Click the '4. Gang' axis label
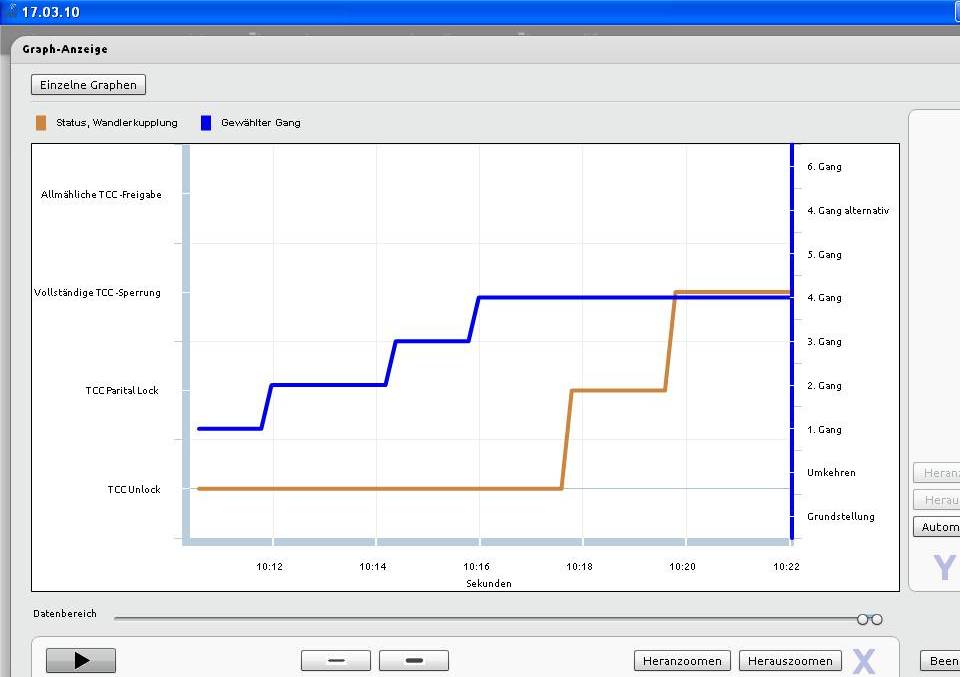This screenshot has height=677, width=960. click(x=824, y=298)
